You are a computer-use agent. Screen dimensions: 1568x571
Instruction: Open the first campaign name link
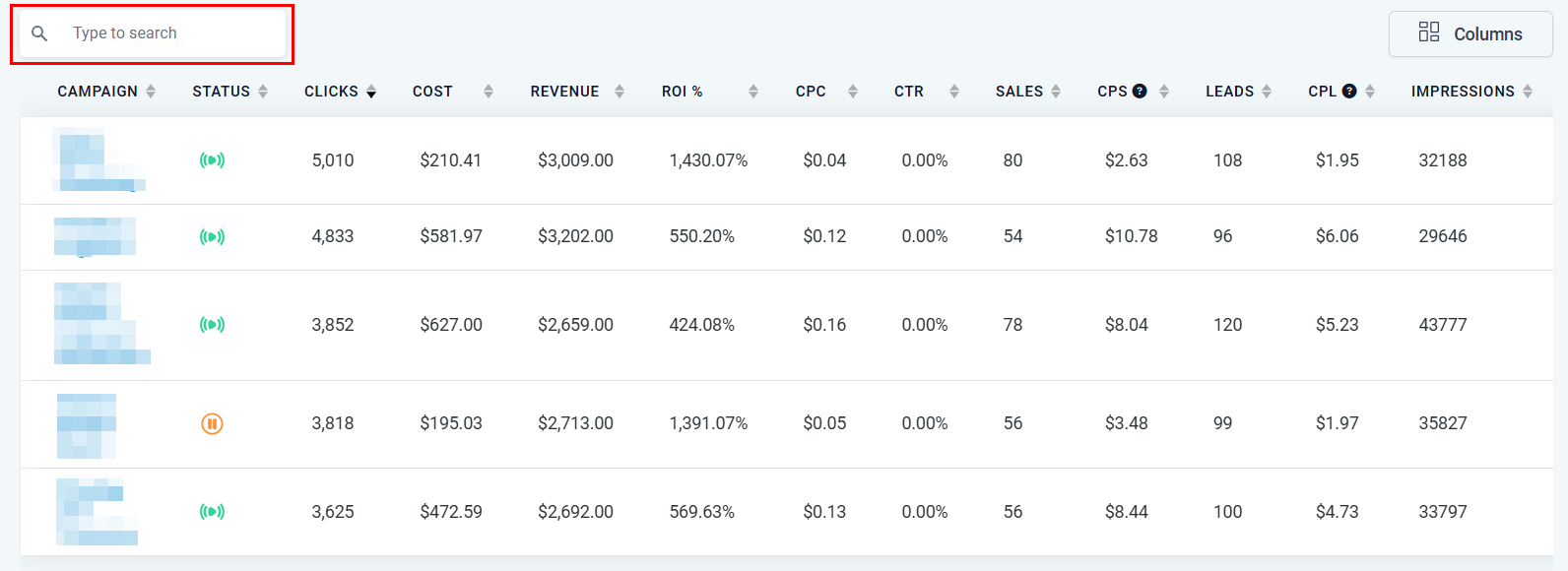(97, 159)
